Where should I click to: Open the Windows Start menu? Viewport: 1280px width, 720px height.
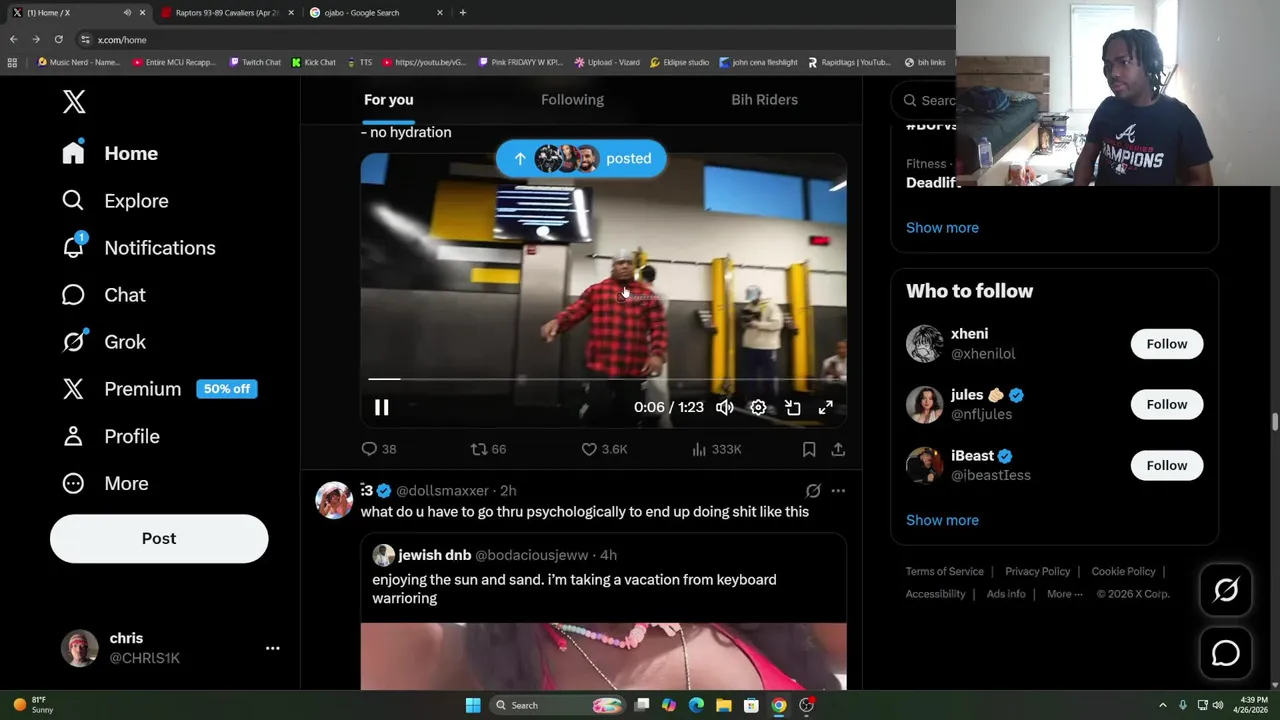point(473,705)
